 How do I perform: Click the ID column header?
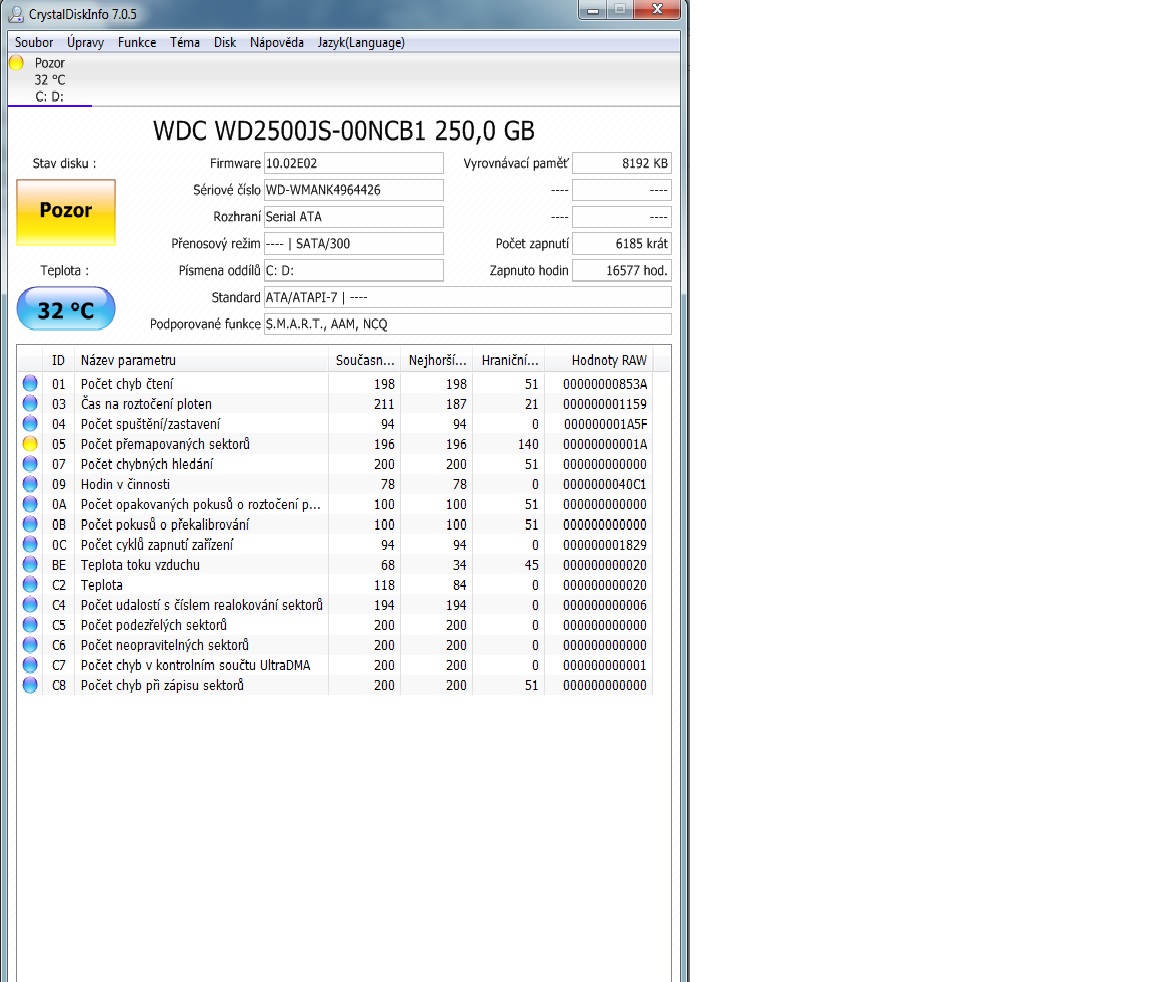pyautogui.click(x=59, y=360)
